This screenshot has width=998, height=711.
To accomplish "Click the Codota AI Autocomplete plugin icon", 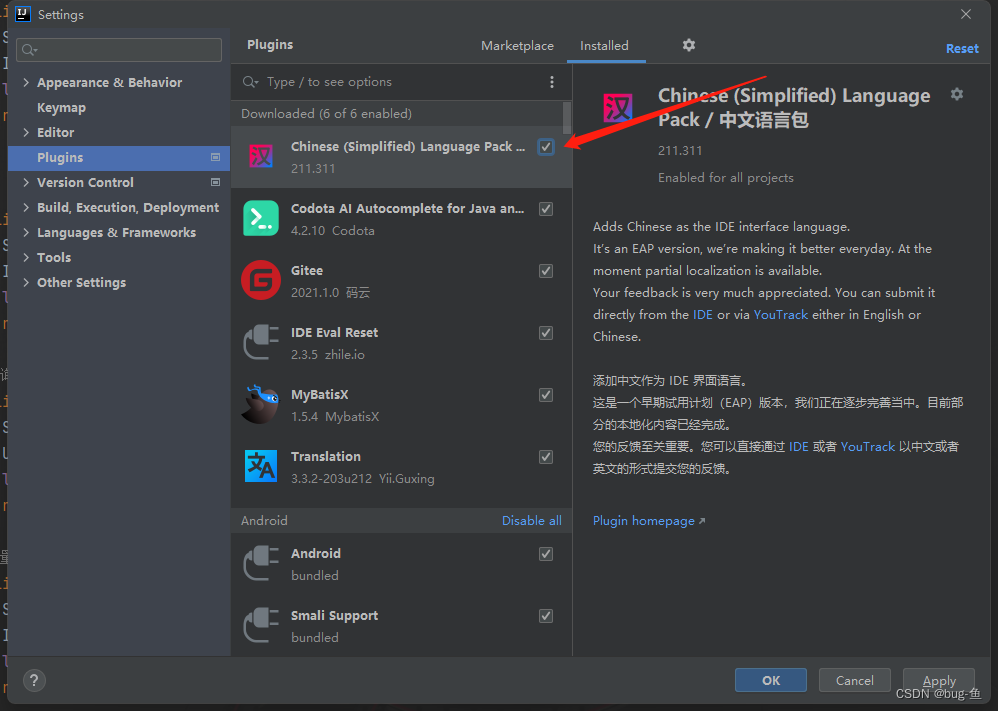I will click(261, 218).
